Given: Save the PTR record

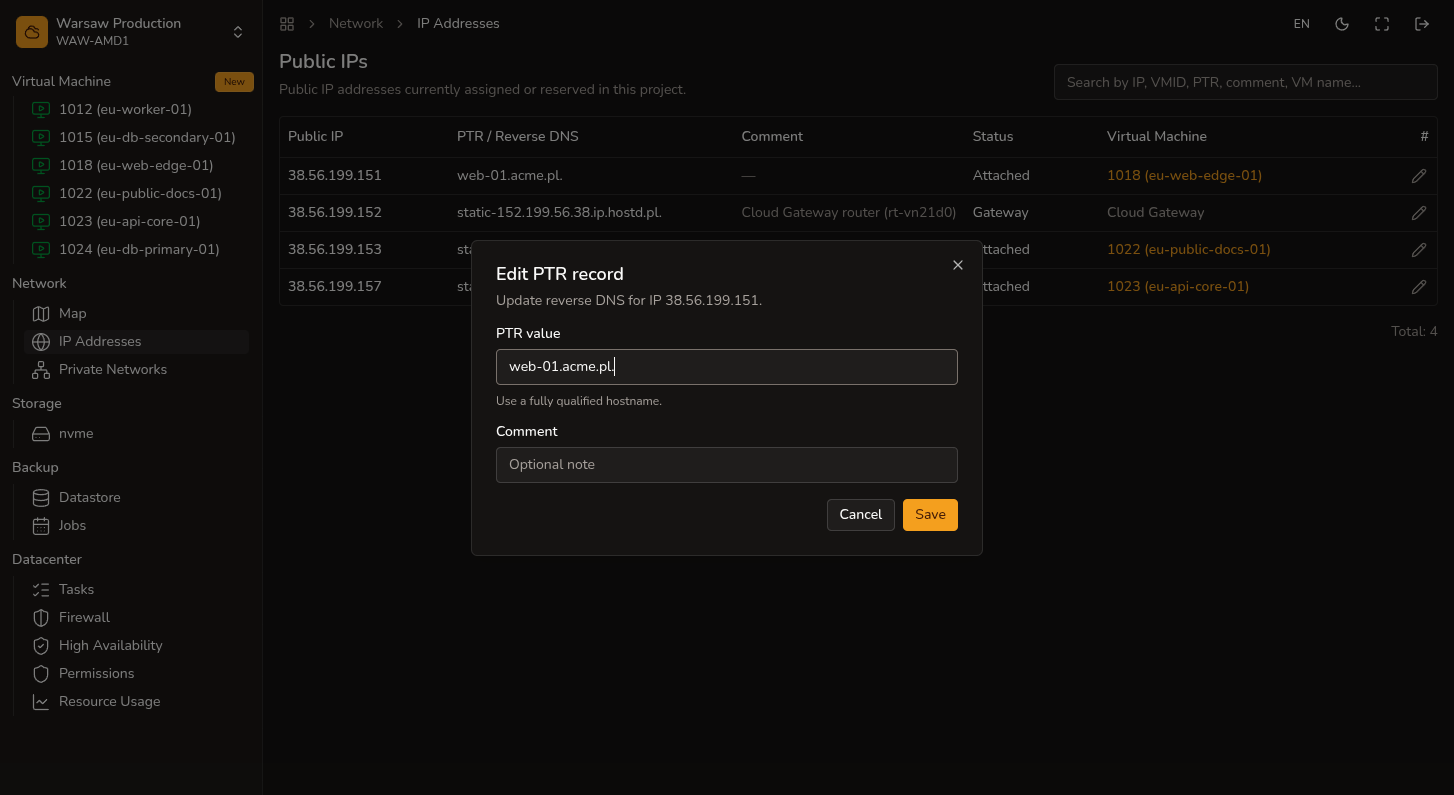Looking at the screenshot, I should point(930,515).
